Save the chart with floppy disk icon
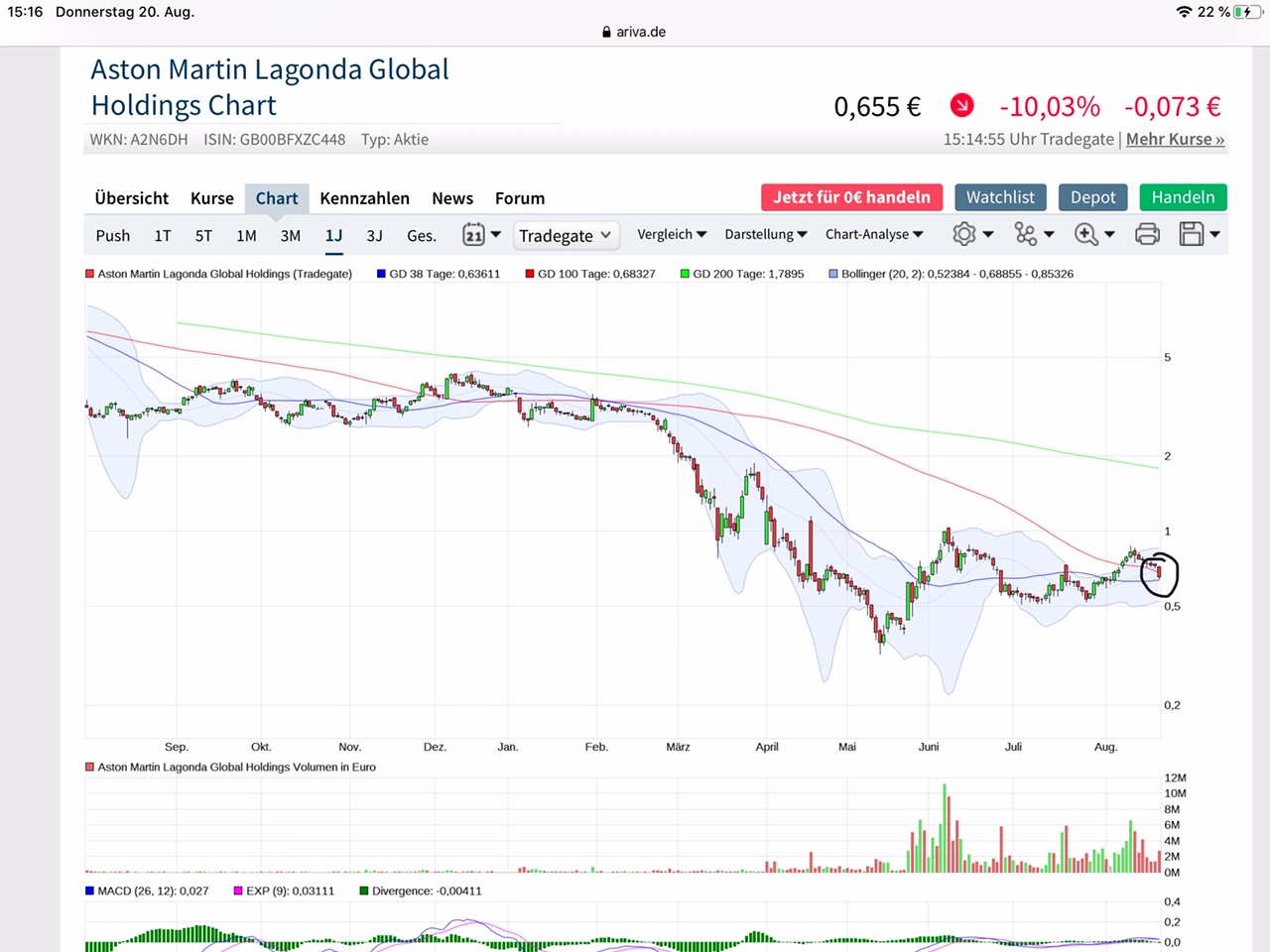1270x952 pixels. coord(1191,234)
